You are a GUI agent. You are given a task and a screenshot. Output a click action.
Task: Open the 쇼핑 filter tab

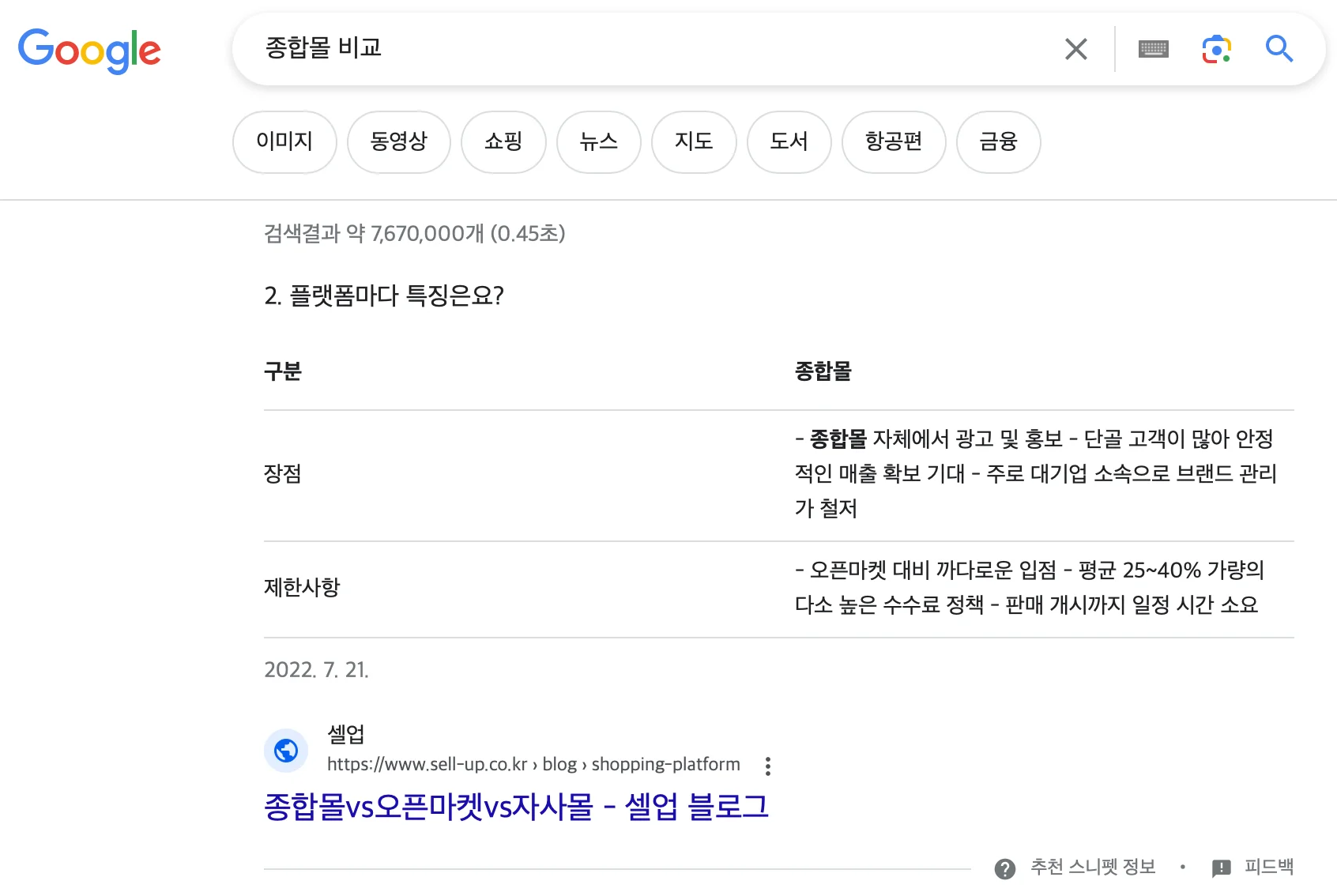coord(503,141)
